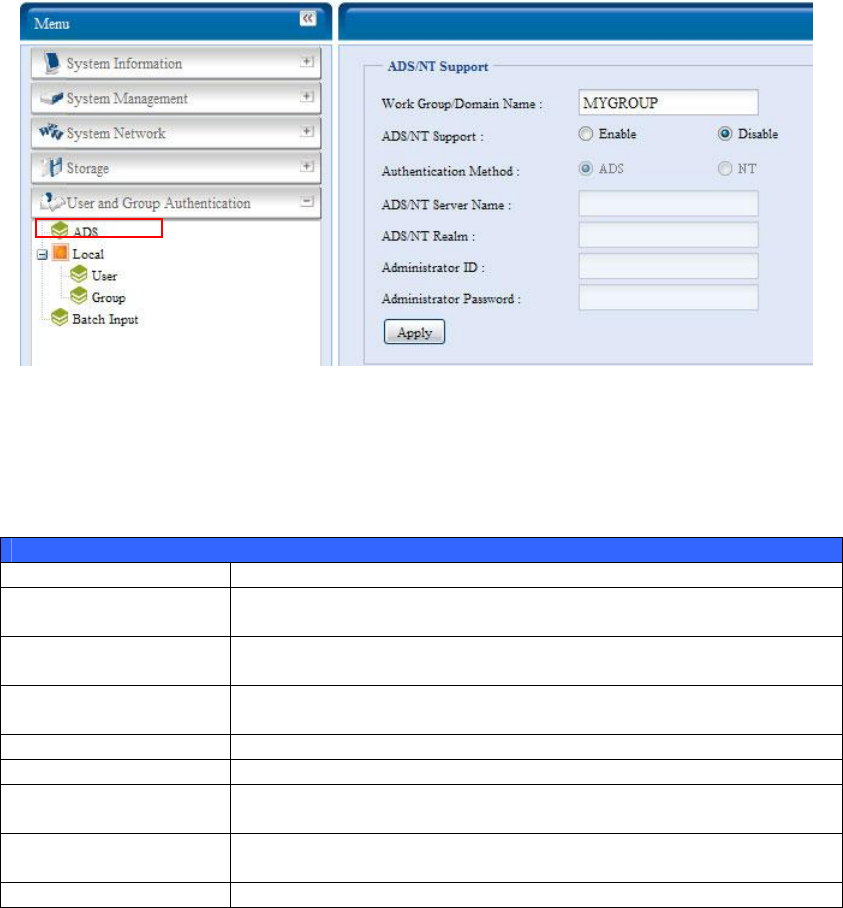Enable ADS/NT Support
Image resolution: width=843 pixels, height=908 pixels.
586,134
